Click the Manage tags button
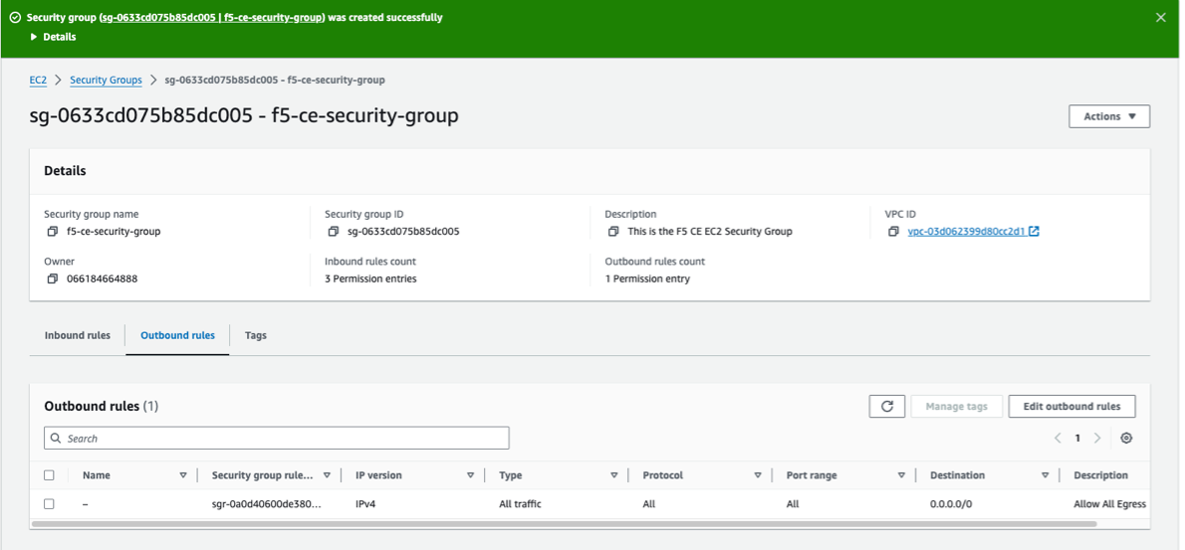The width and height of the screenshot is (1185, 550). (956, 406)
